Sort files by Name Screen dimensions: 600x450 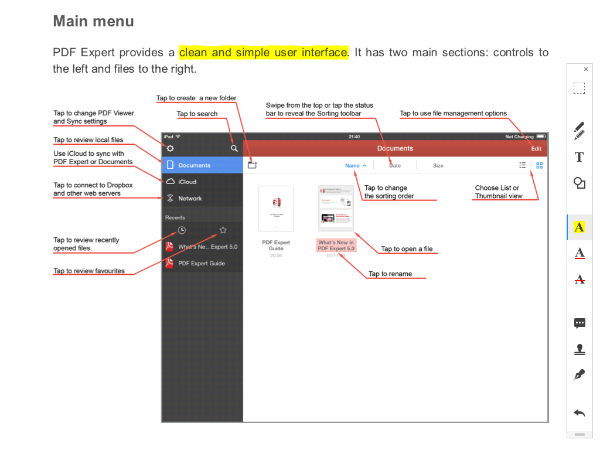(355, 165)
